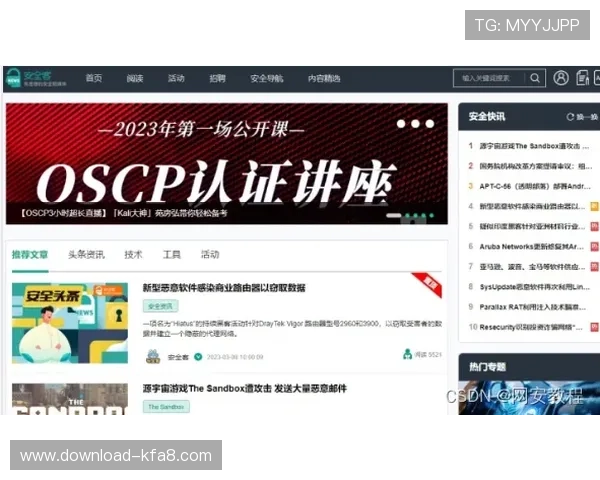Switch to the 工具 tab

[171, 255]
